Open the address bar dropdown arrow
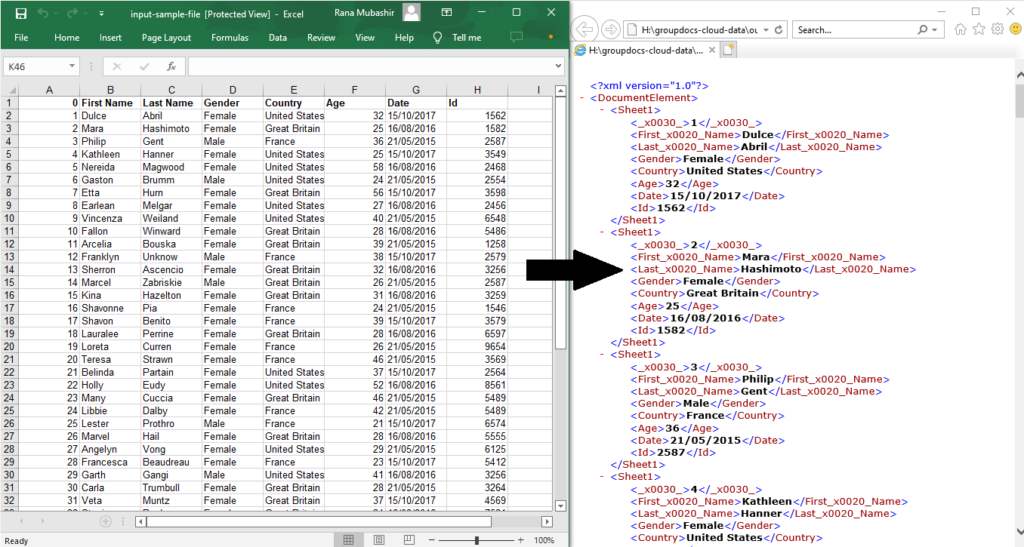1024x547 pixels. [x=765, y=30]
